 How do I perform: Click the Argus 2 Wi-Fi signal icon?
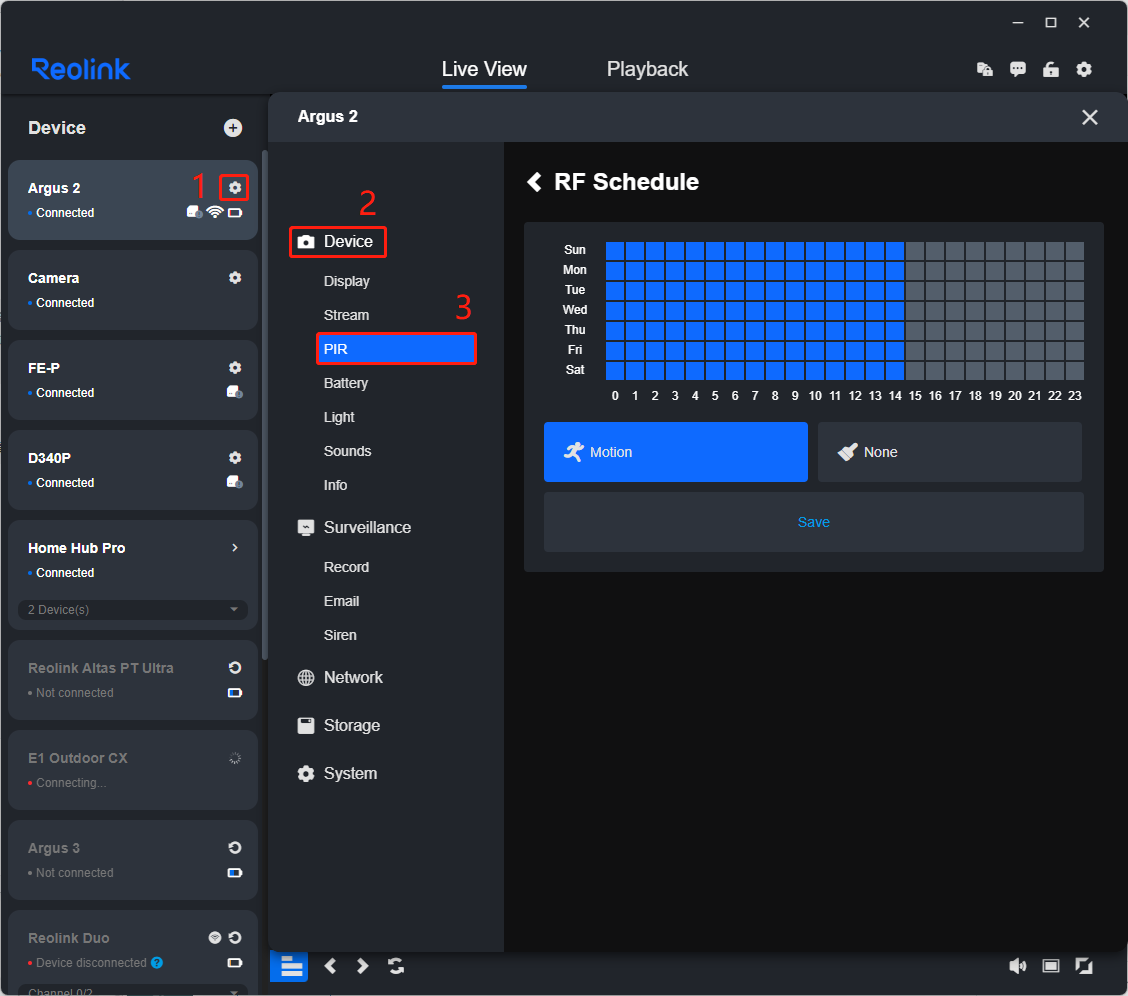click(x=214, y=212)
